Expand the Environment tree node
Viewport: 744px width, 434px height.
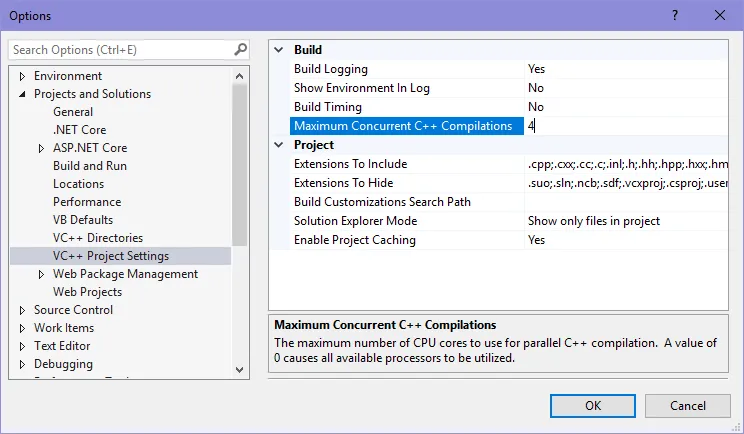tap(22, 76)
